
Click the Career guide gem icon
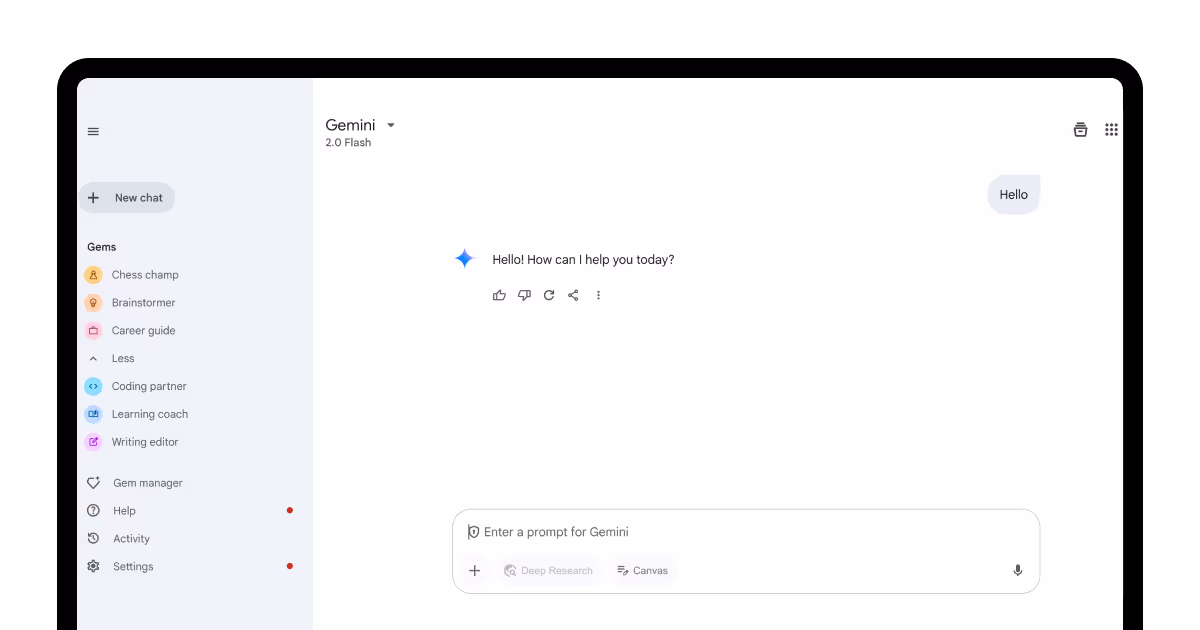tap(93, 330)
